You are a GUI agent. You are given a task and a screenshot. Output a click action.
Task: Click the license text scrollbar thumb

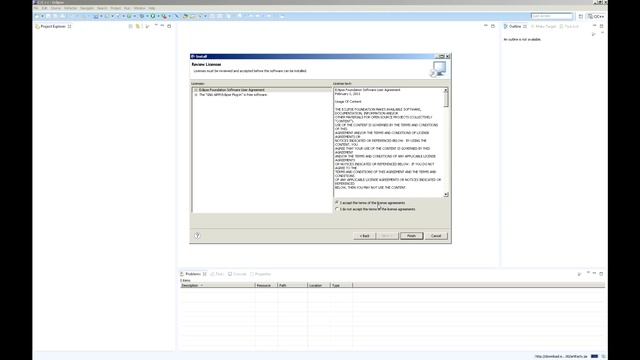(x=446, y=100)
